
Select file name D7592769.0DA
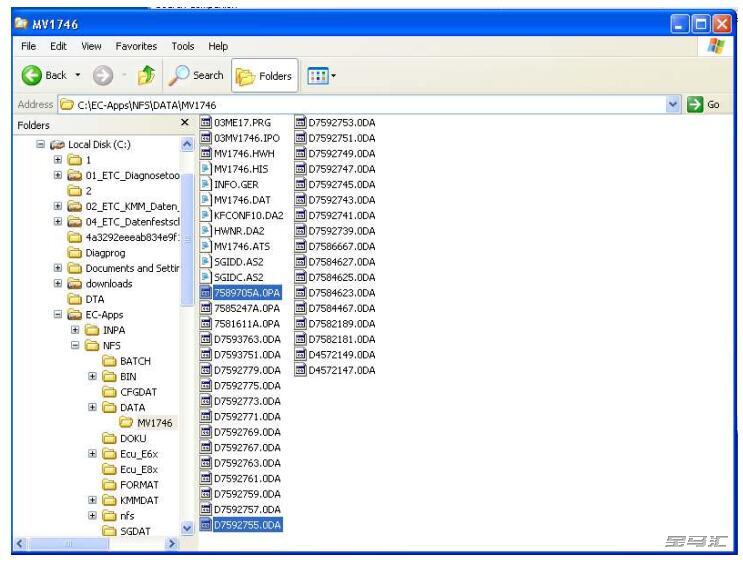(247, 432)
